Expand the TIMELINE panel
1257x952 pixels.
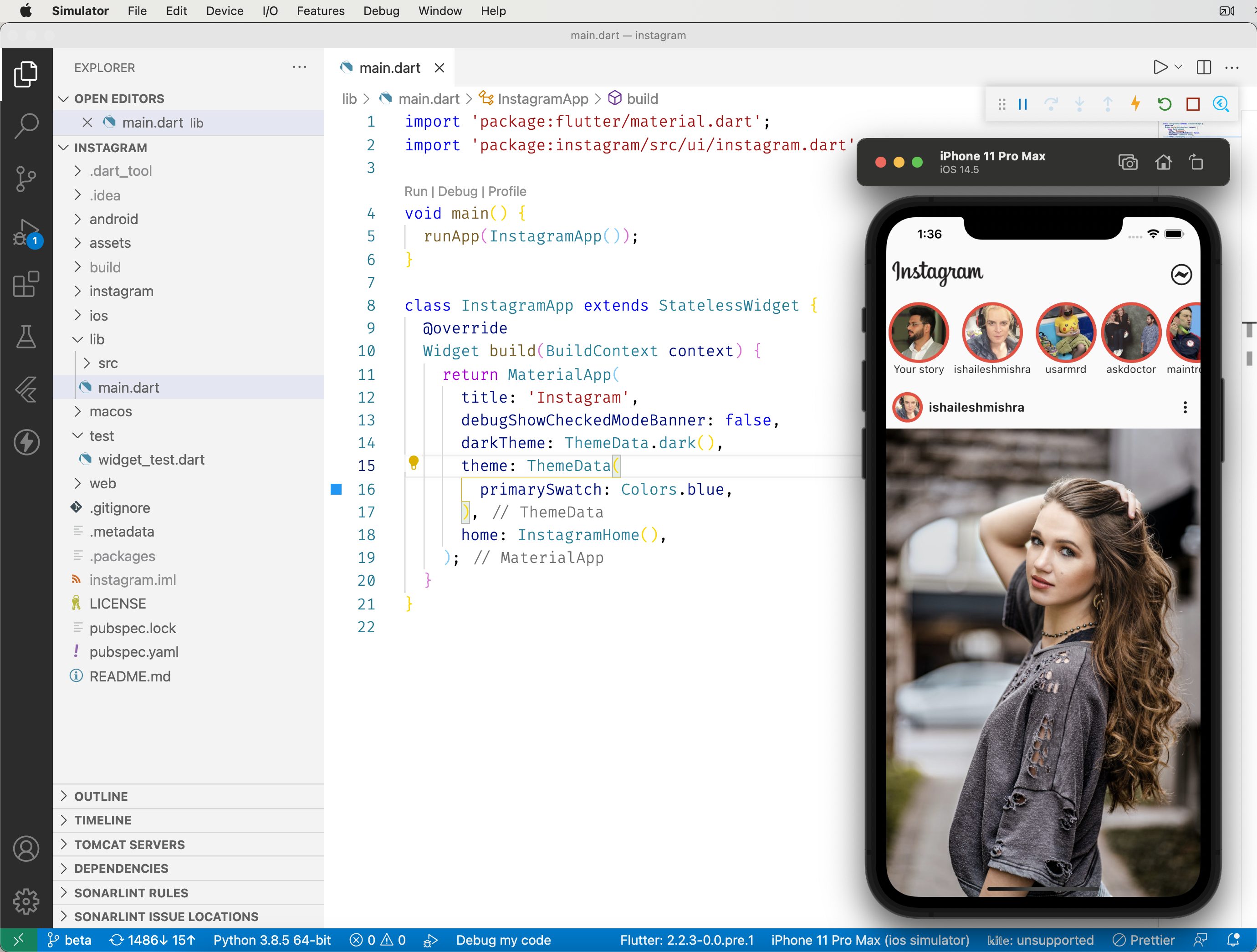(x=189, y=820)
